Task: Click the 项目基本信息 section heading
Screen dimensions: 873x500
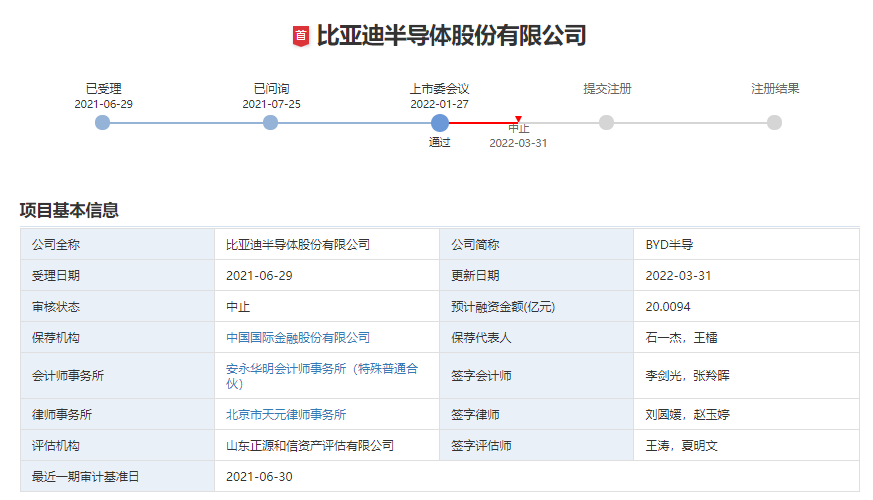Action: (x=69, y=211)
